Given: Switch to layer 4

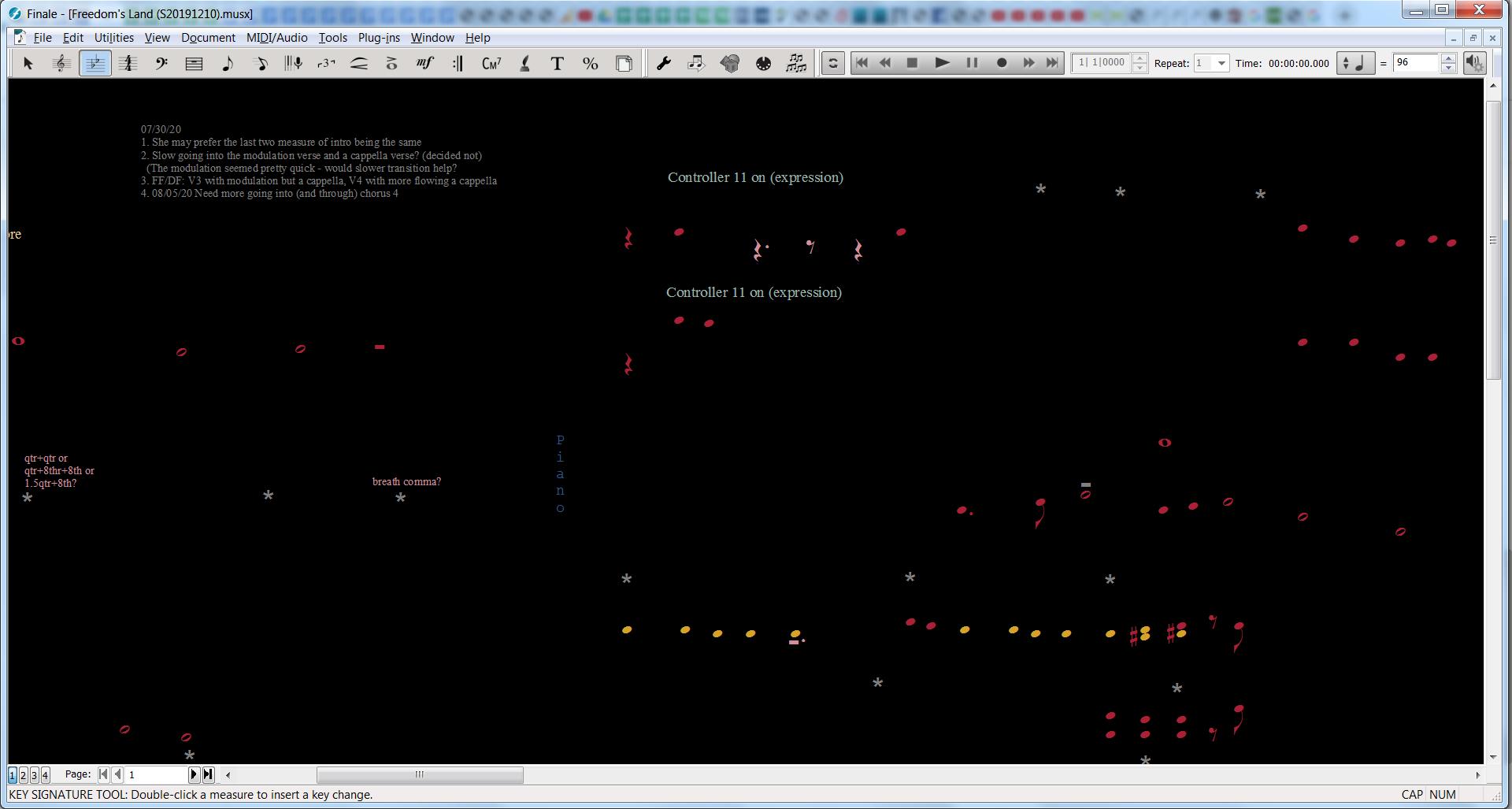Looking at the screenshot, I should [x=45, y=775].
